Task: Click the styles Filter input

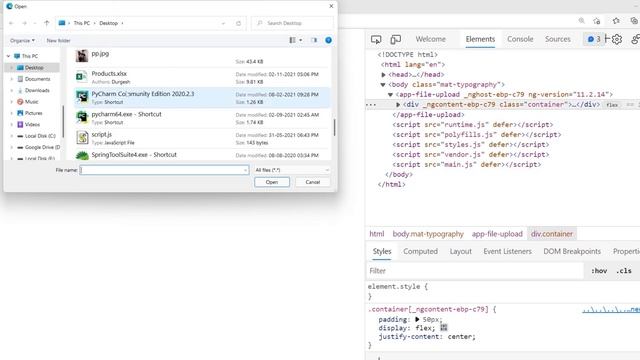Action: click(x=475, y=271)
